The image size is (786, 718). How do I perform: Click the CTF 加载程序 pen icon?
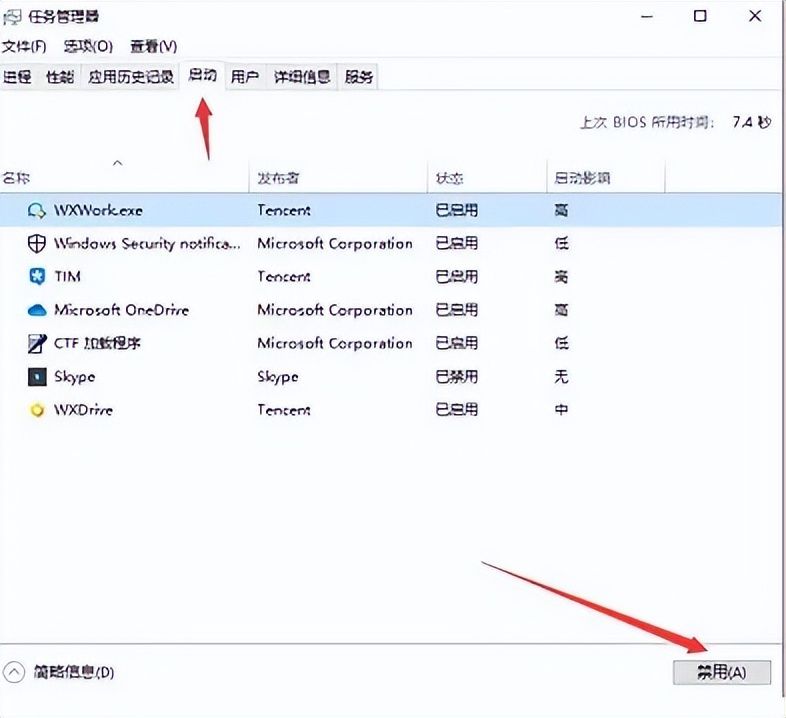click(37, 343)
